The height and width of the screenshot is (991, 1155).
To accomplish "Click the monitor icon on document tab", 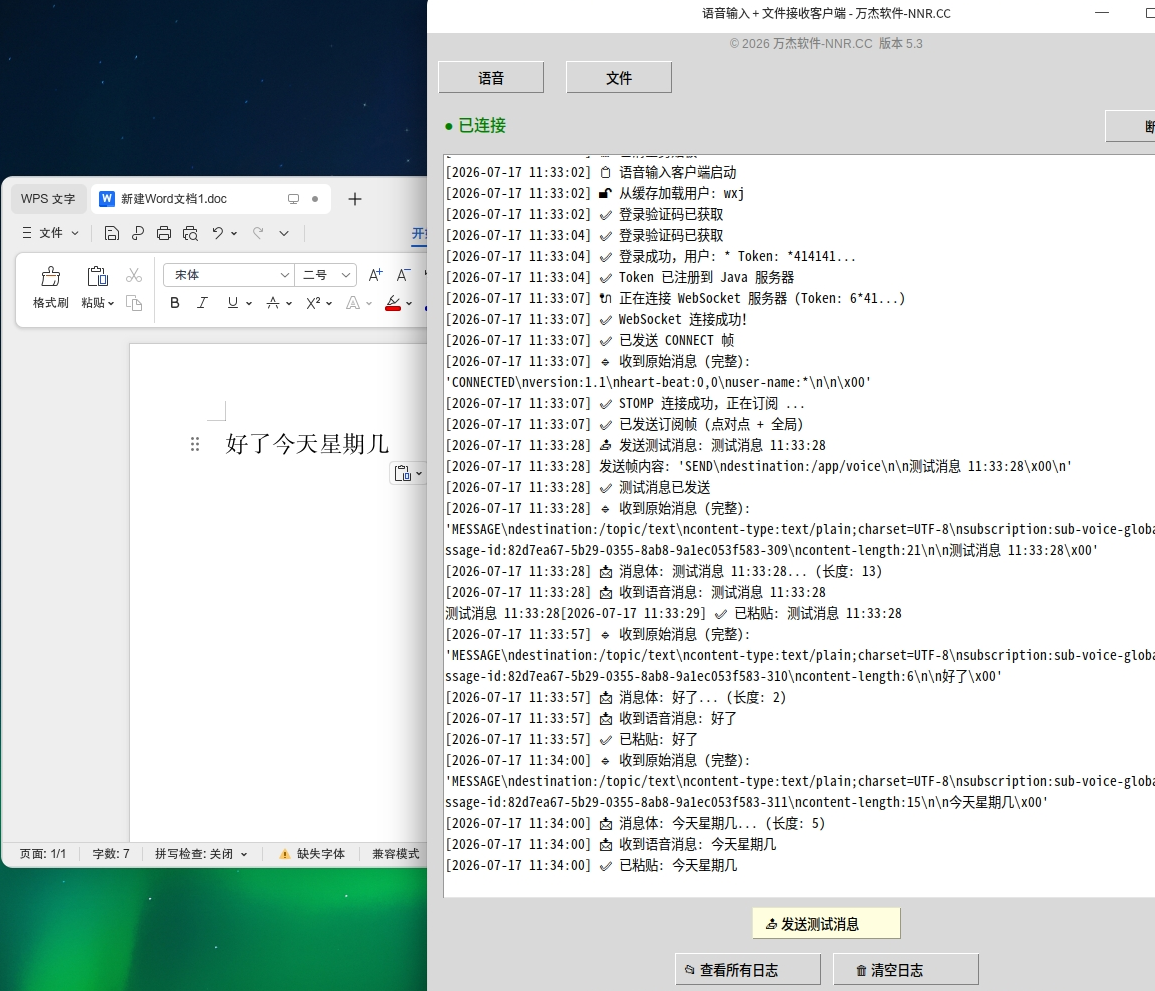I will tap(293, 199).
